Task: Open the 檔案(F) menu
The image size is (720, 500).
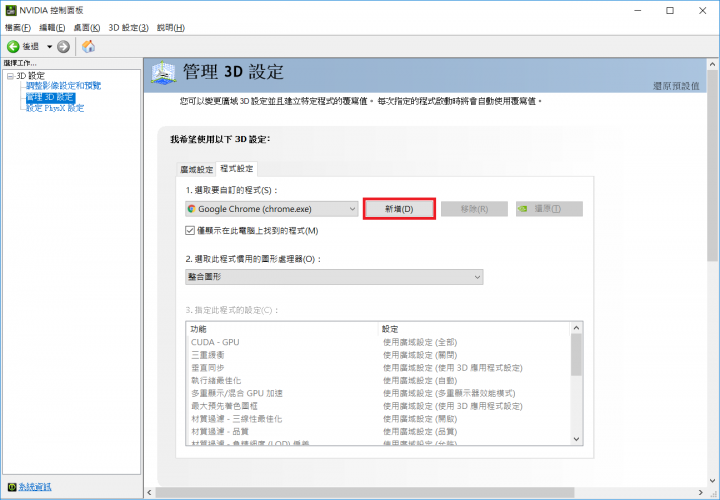Action: pos(18,28)
